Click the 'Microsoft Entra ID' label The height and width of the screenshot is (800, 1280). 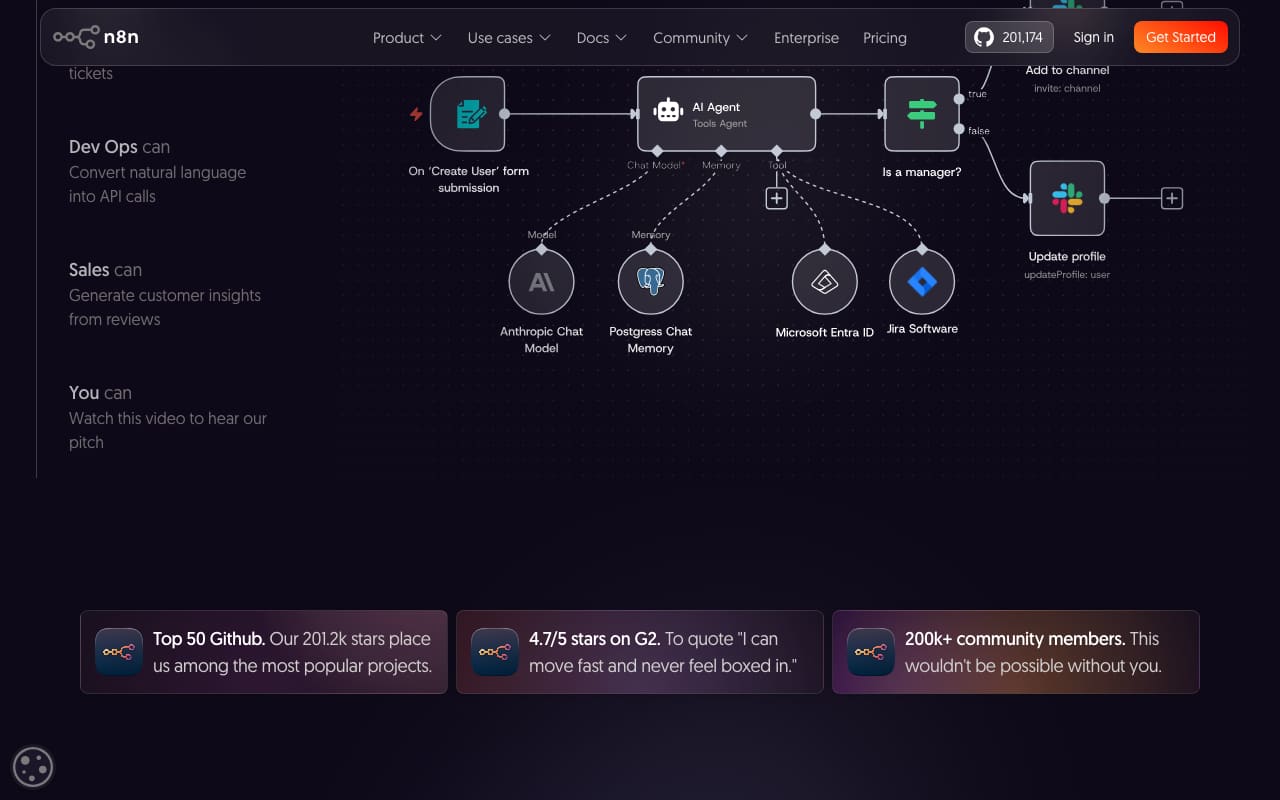click(825, 332)
